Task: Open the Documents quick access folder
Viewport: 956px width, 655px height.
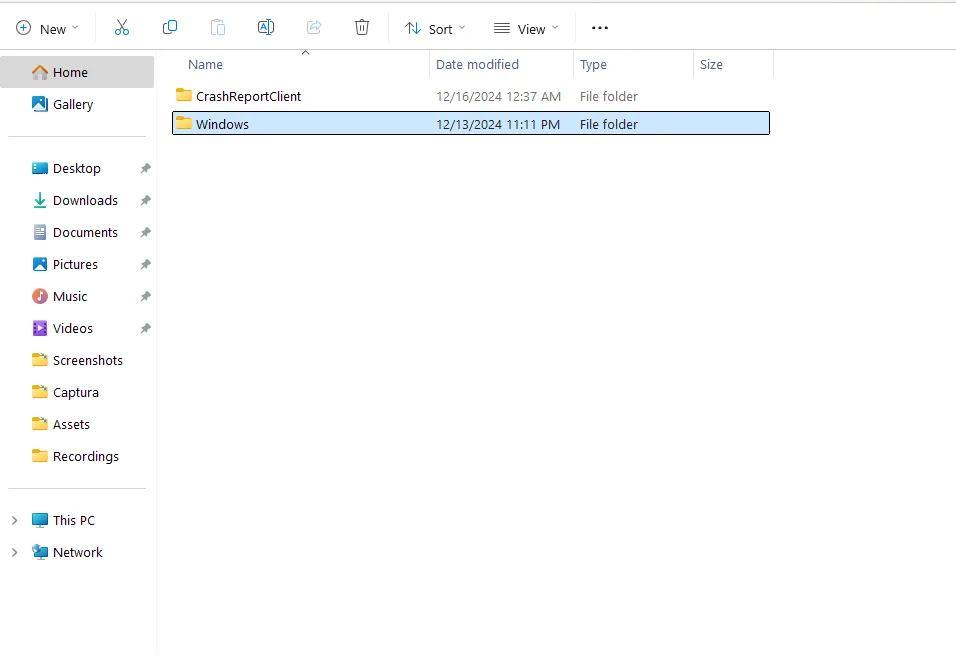Action: pos(77,232)
